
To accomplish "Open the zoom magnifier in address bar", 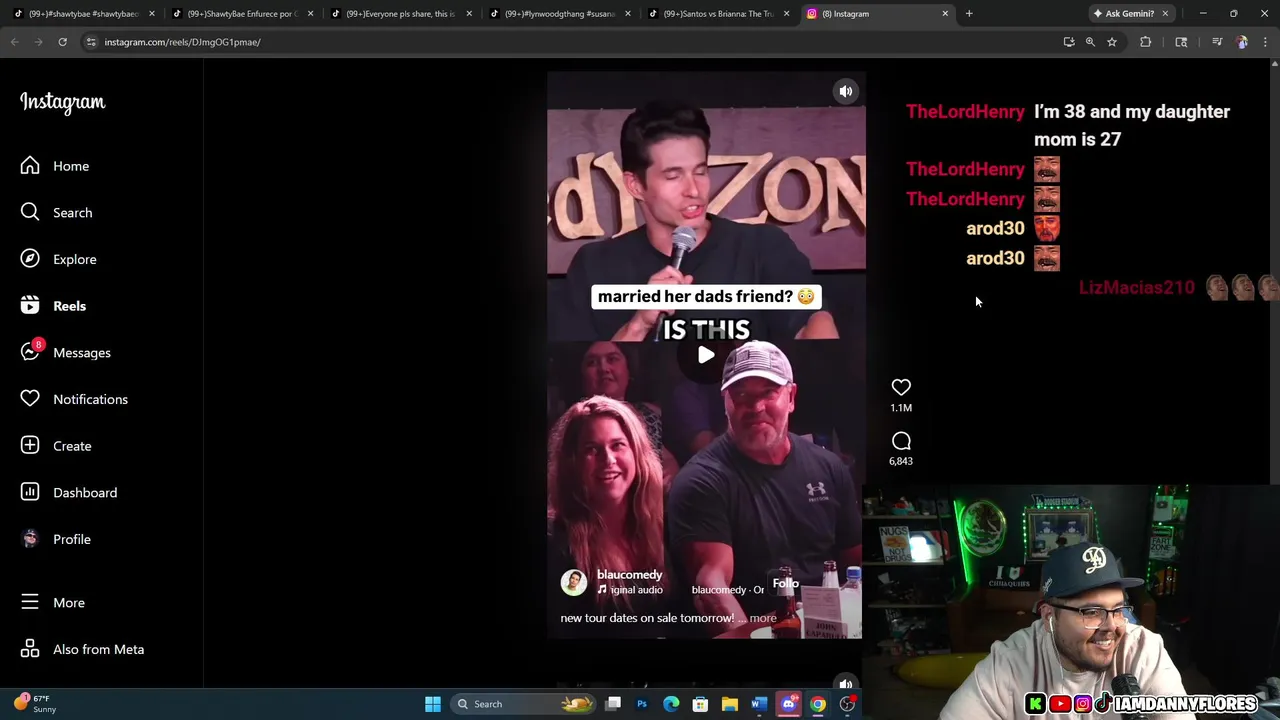I will coord(1090,42).
